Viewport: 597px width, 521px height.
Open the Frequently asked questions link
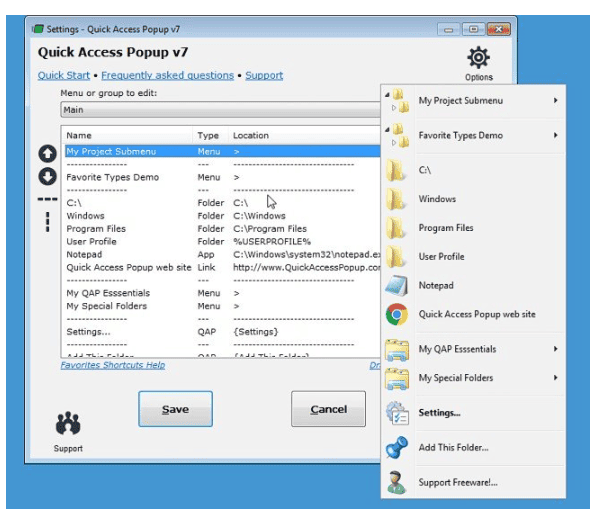click(x=168, y=75)
